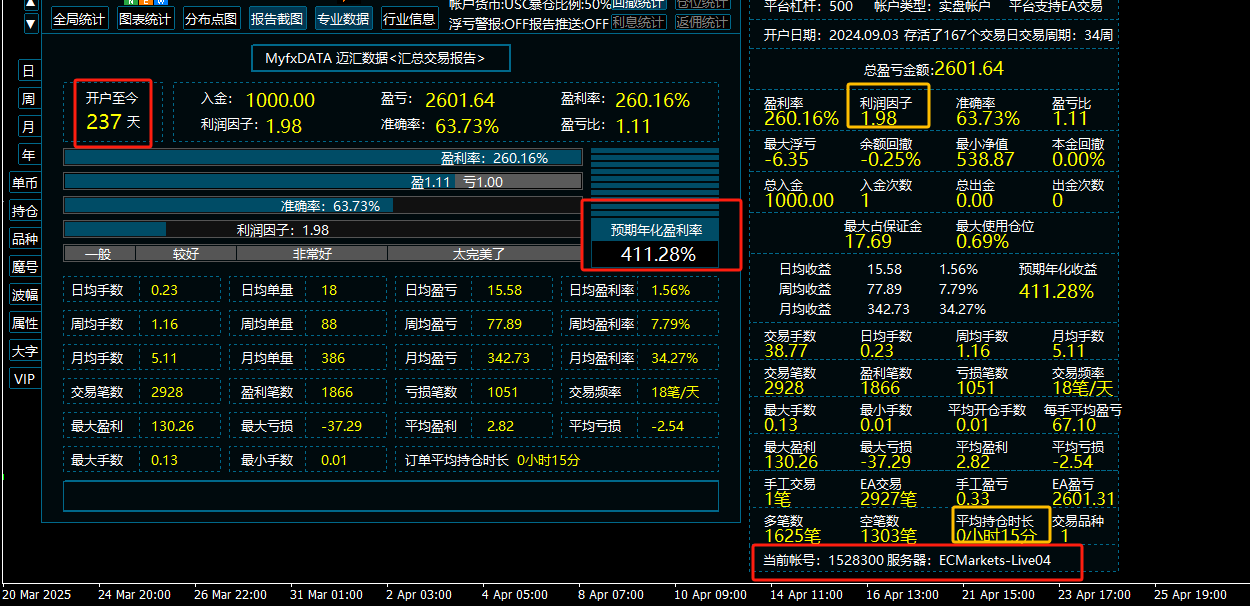Click the 开户至今 237 天 box

[112, 111]
